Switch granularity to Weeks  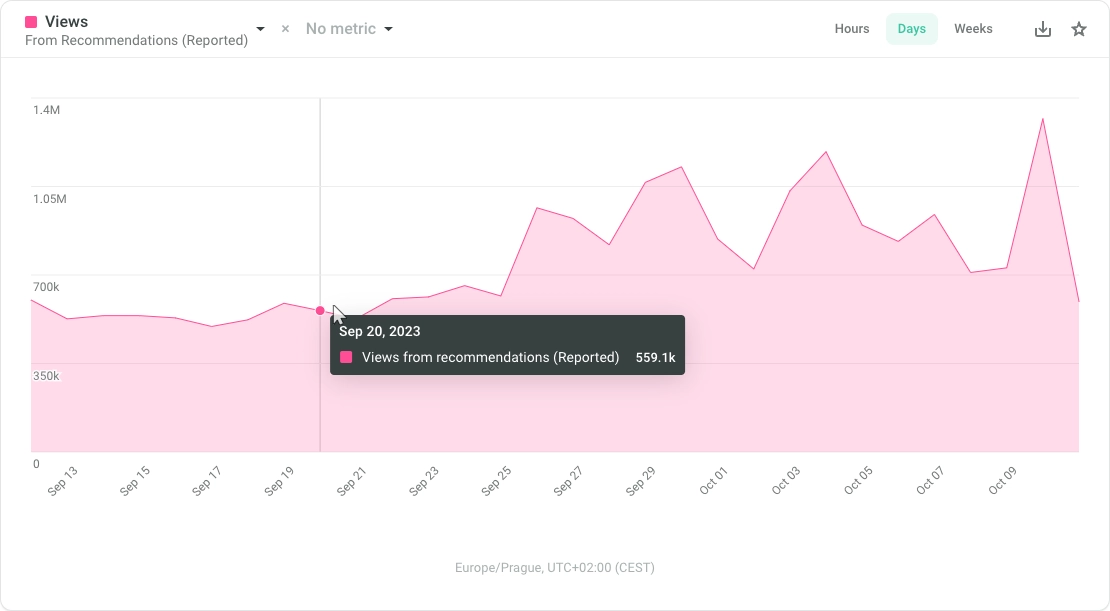click(973, 29)
